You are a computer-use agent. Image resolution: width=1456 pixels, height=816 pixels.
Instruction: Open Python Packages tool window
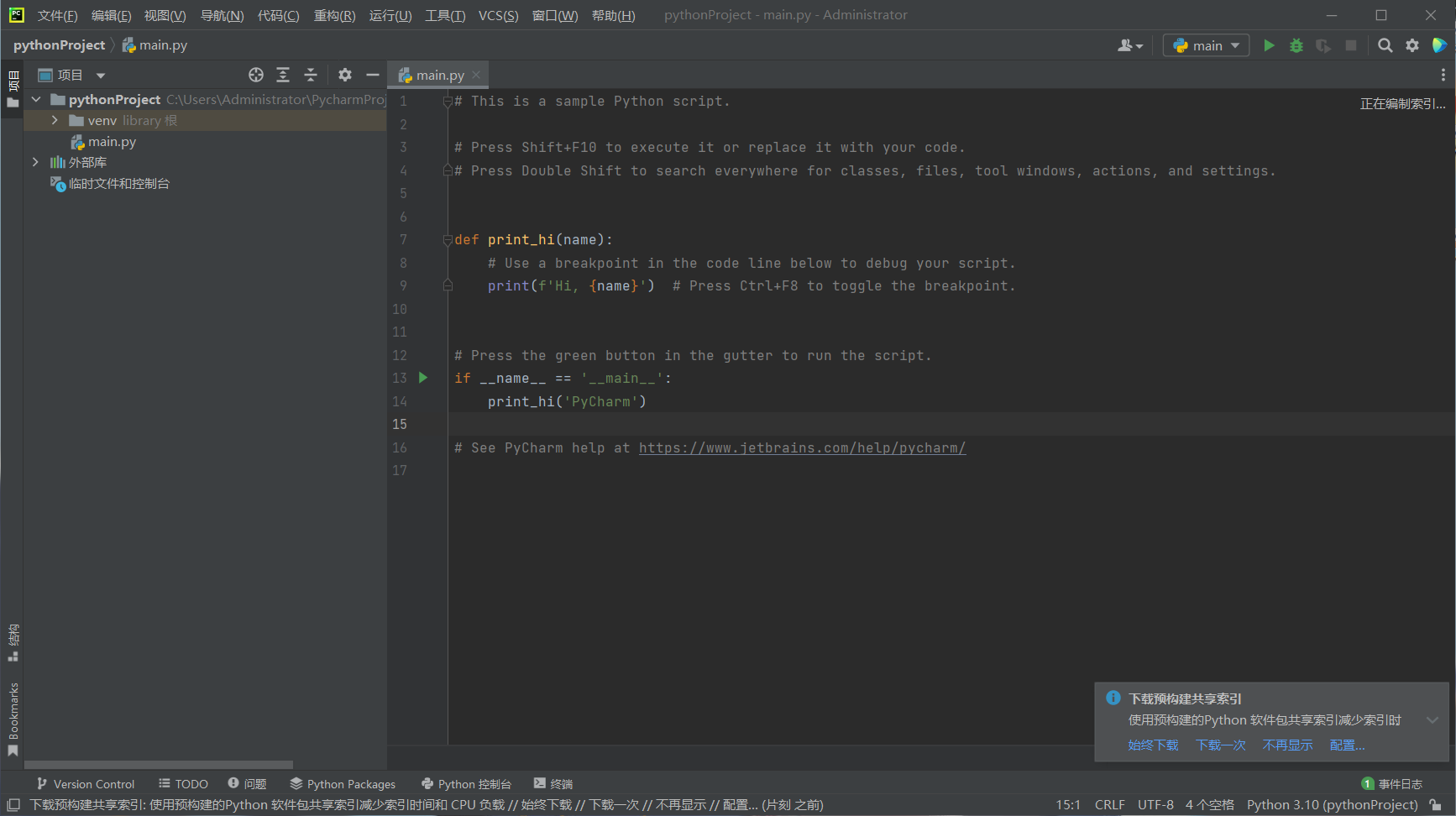(343, 784)
